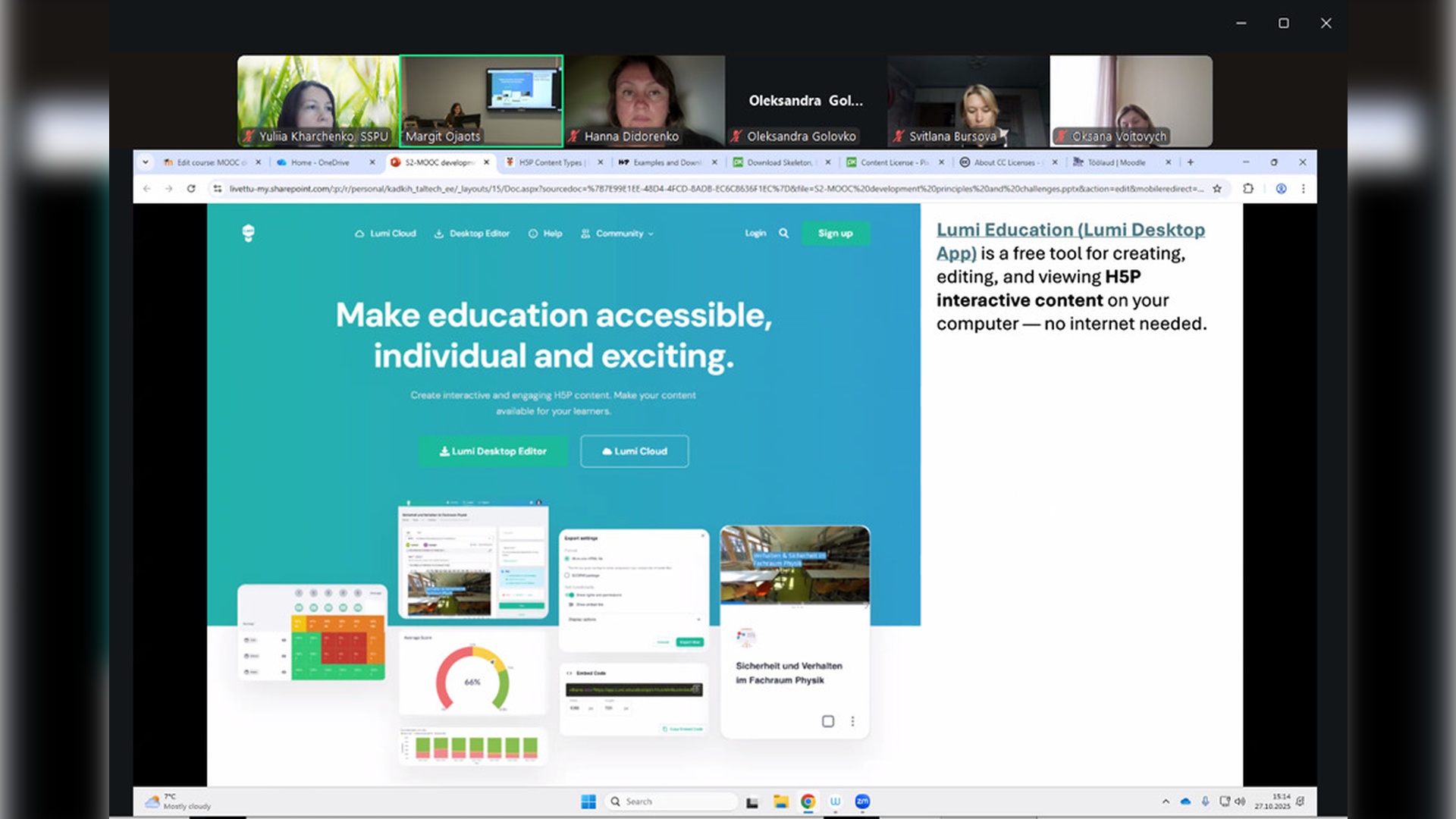Open the tab search dropdown arrow
1456x819 pixels.
[x=146, y=162]
